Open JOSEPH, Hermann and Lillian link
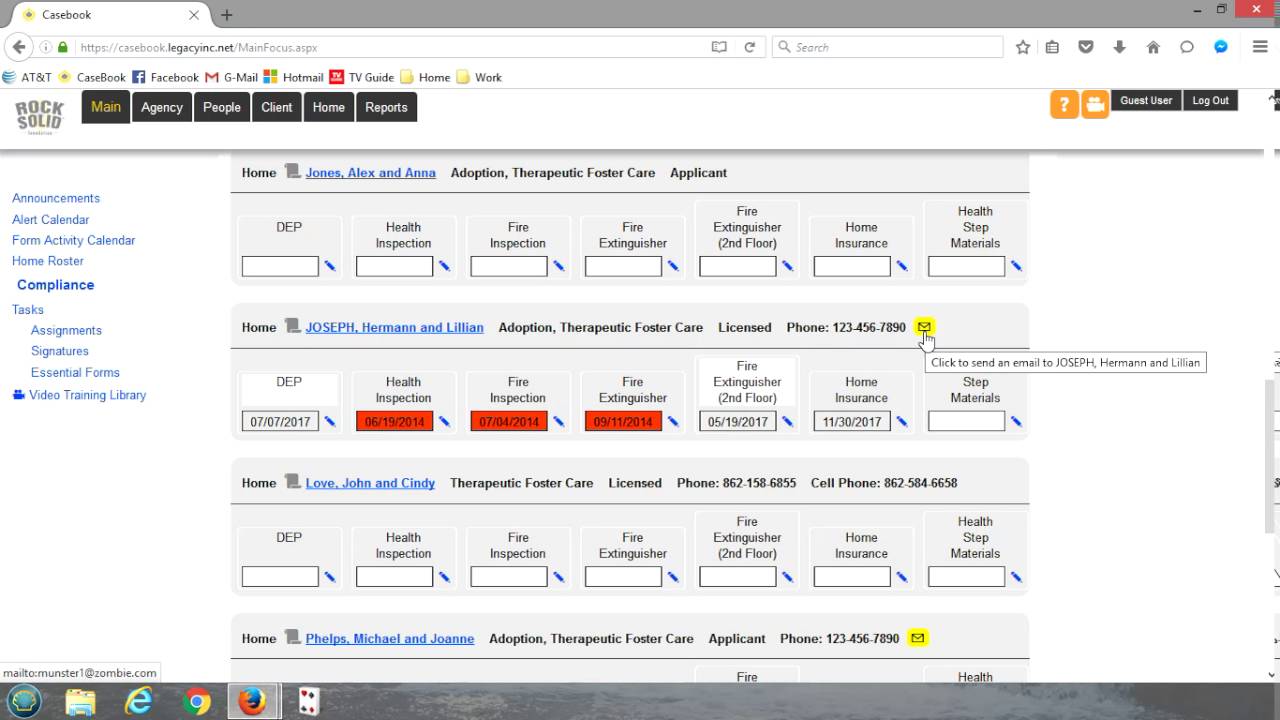This screenshot has width=1280, height=720. tap(394, 327)
